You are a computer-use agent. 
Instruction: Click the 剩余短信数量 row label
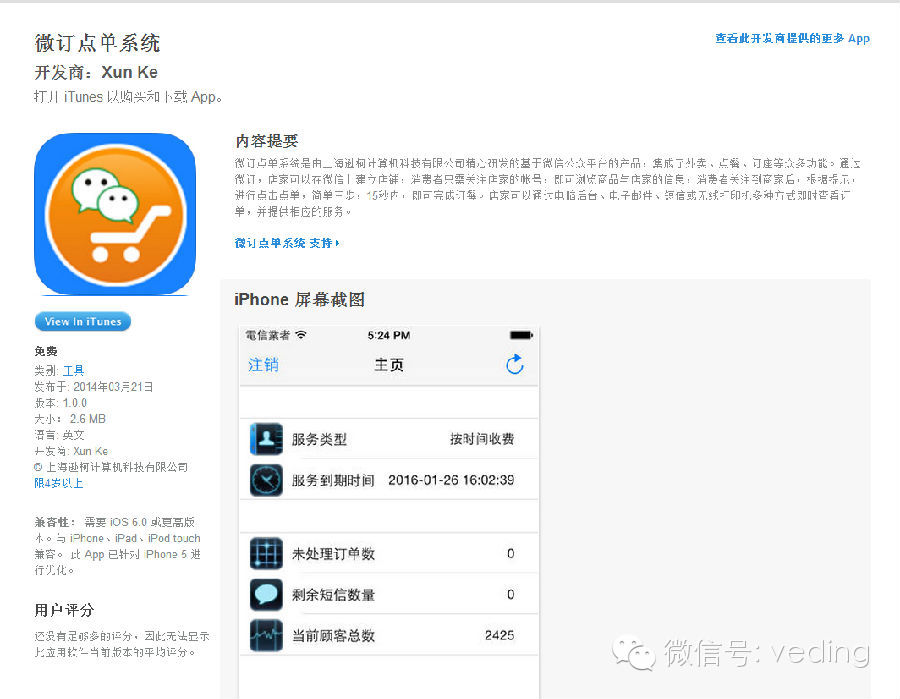pos(333,595)
